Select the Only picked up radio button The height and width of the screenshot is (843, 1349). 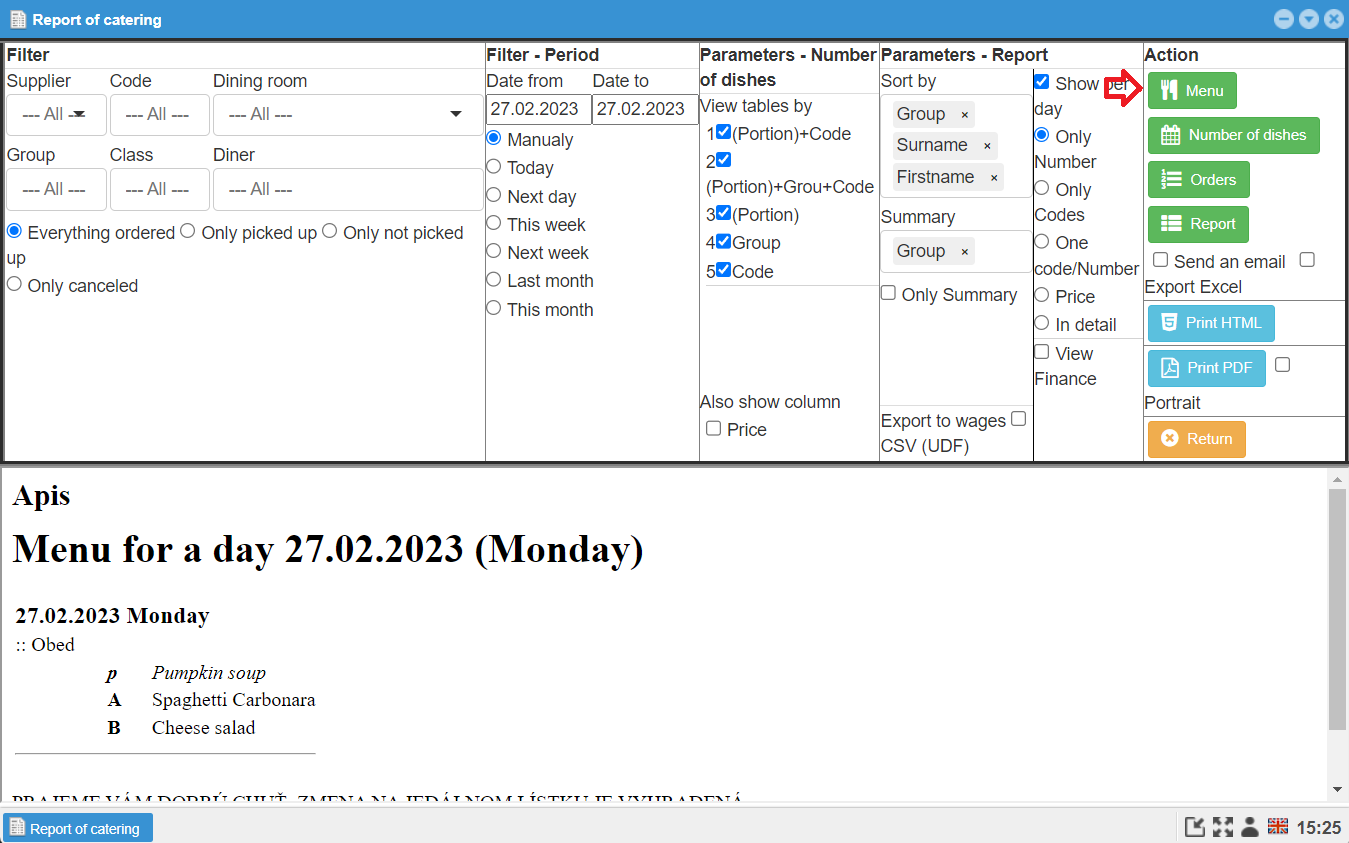[x=187, y=232]
